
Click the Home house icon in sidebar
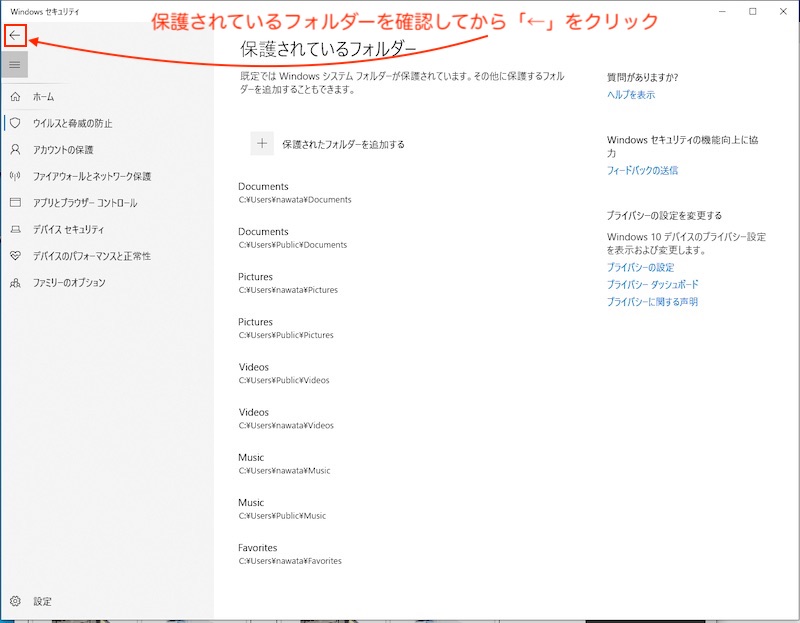[15, 96]
